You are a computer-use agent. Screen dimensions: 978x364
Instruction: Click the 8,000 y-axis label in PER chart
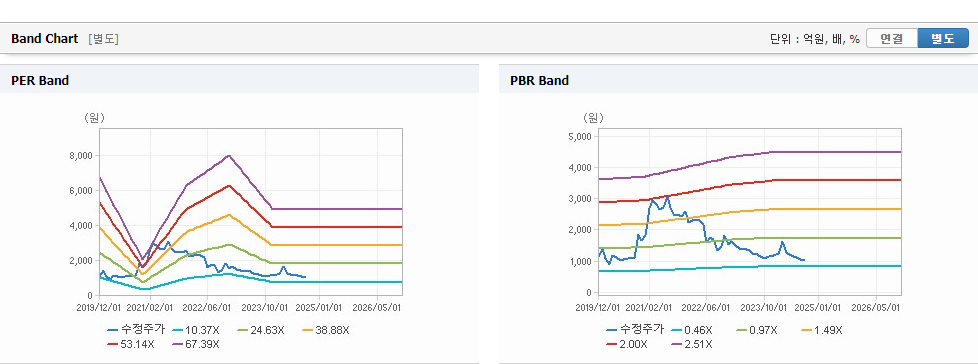pyautogui.click(x=81, y=156)
